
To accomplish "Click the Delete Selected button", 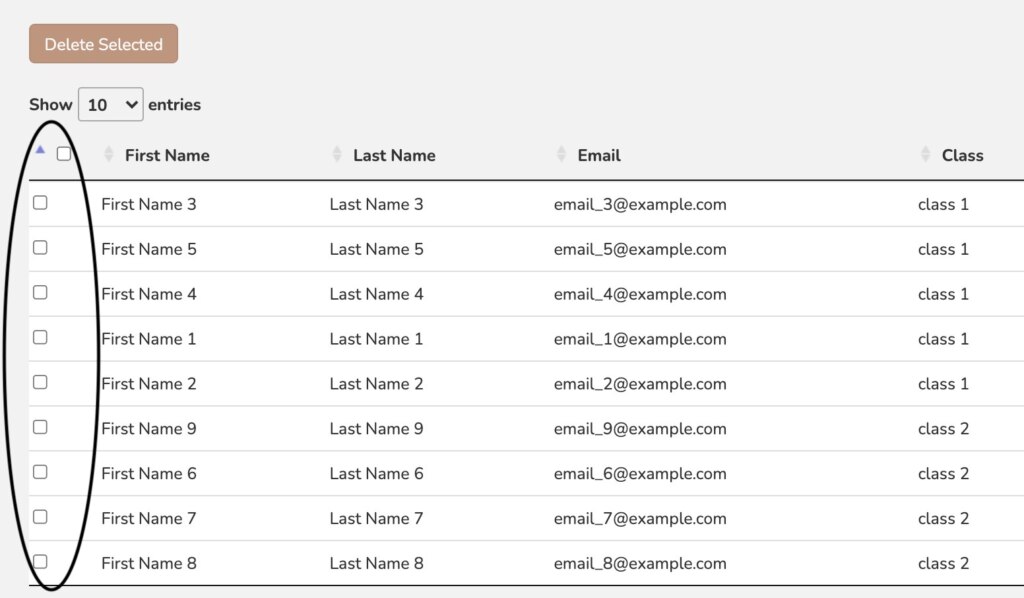I will (103, 44).
